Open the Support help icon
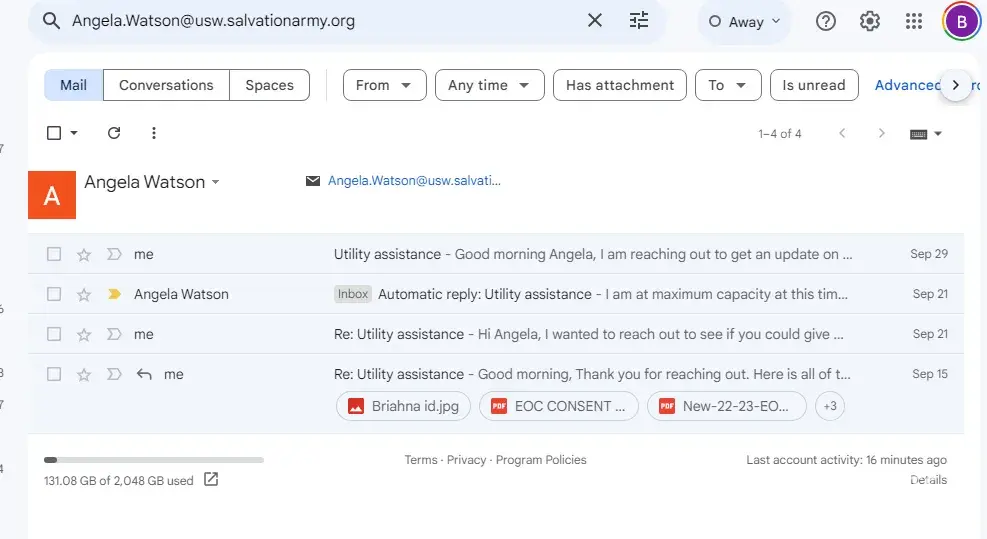This screenshot has width=987, height=539. [x=826, y=21]
